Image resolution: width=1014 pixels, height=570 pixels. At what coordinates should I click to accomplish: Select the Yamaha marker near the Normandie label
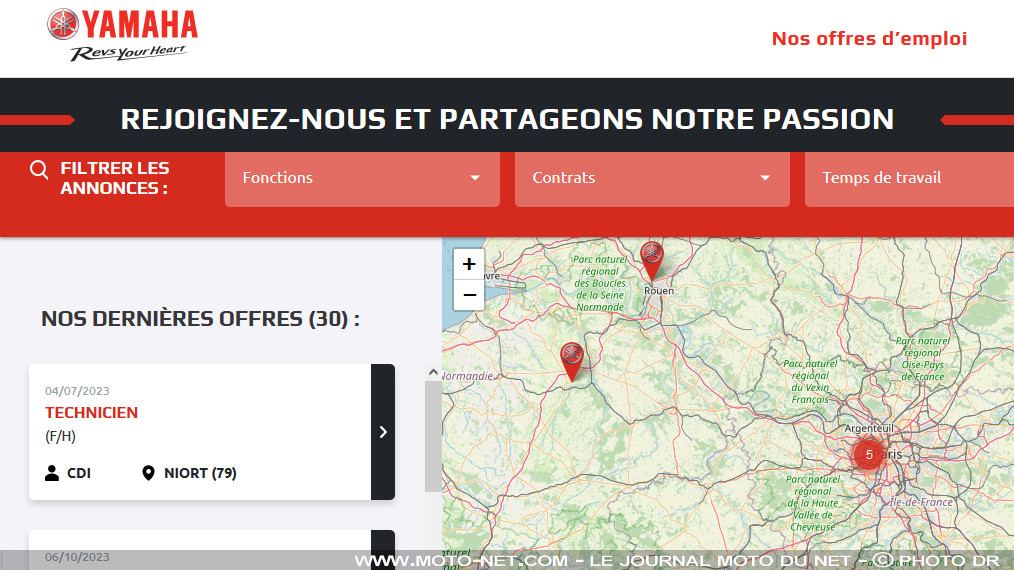[x=571, y=360]
